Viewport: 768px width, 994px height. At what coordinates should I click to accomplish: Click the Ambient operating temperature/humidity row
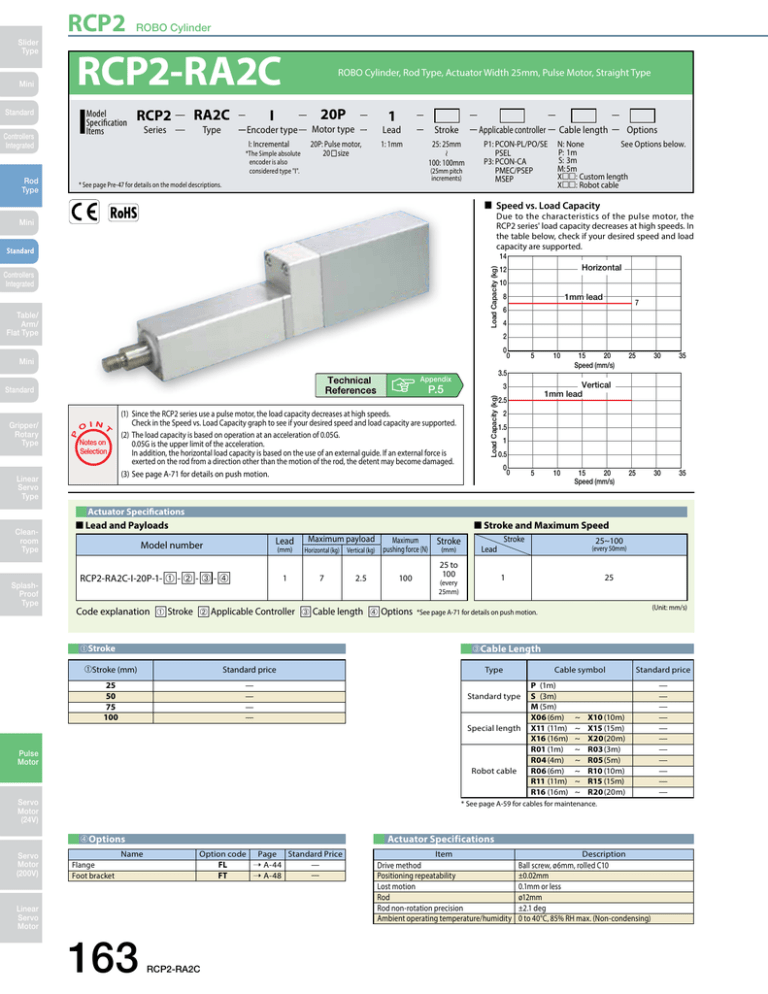(x=533, y=919)
